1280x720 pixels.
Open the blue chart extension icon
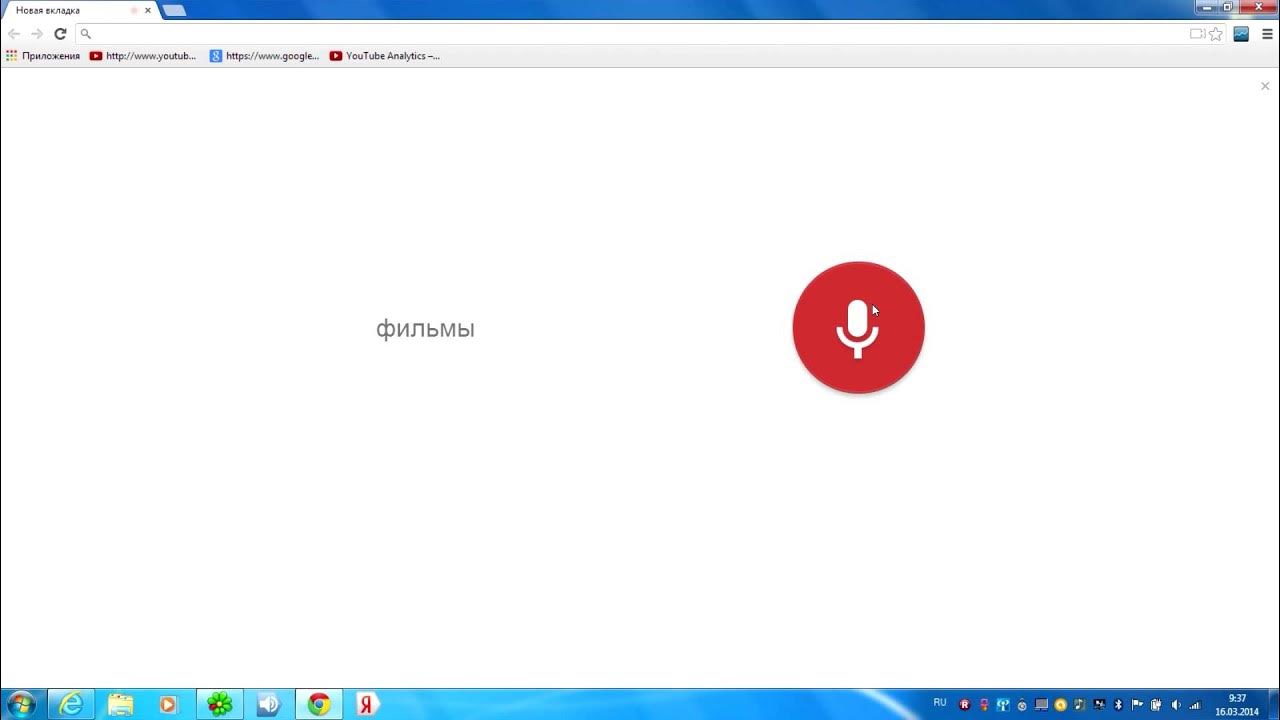1241,34
